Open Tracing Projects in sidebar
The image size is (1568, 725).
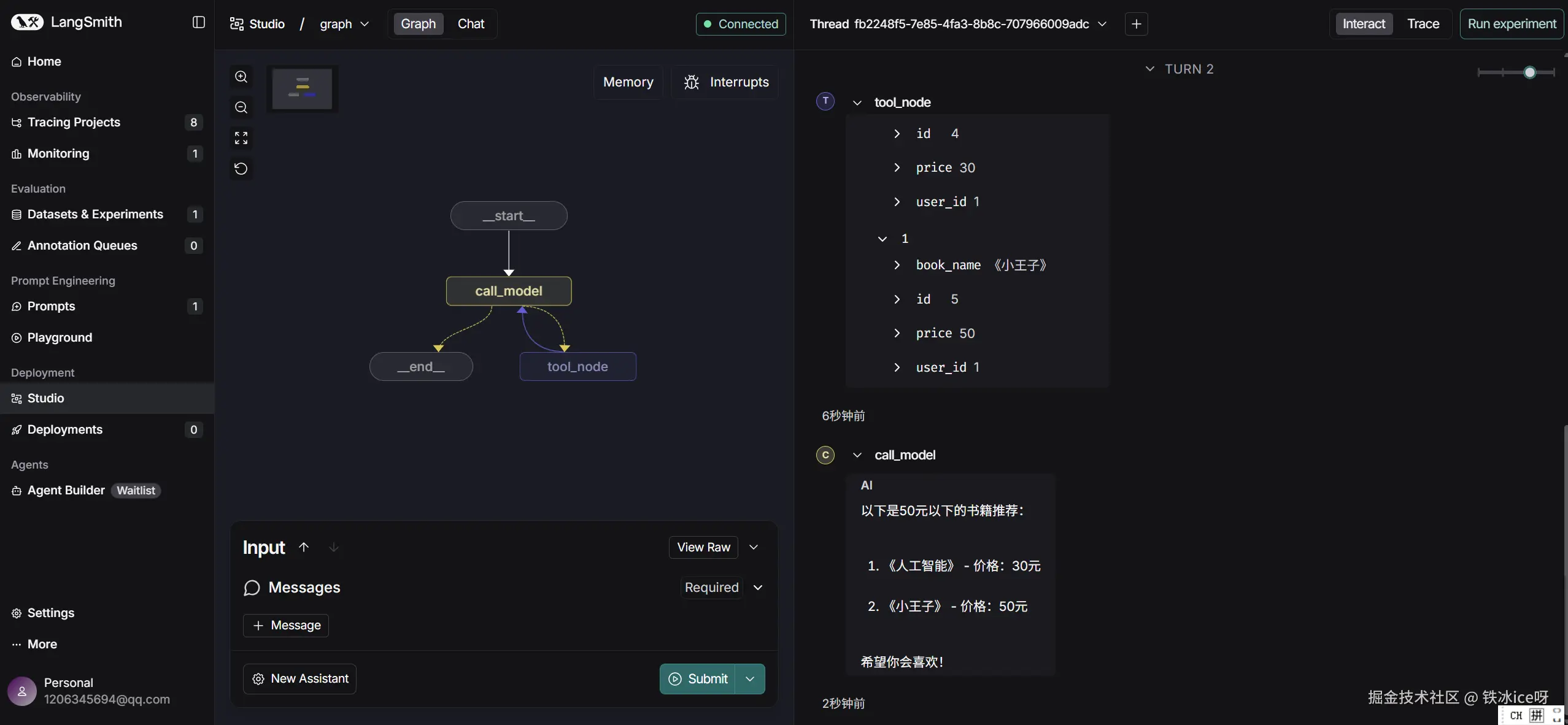74,123
